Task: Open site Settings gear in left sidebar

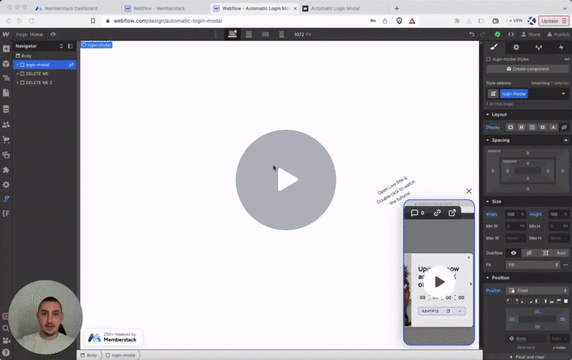Action: [x=6, y=185]
